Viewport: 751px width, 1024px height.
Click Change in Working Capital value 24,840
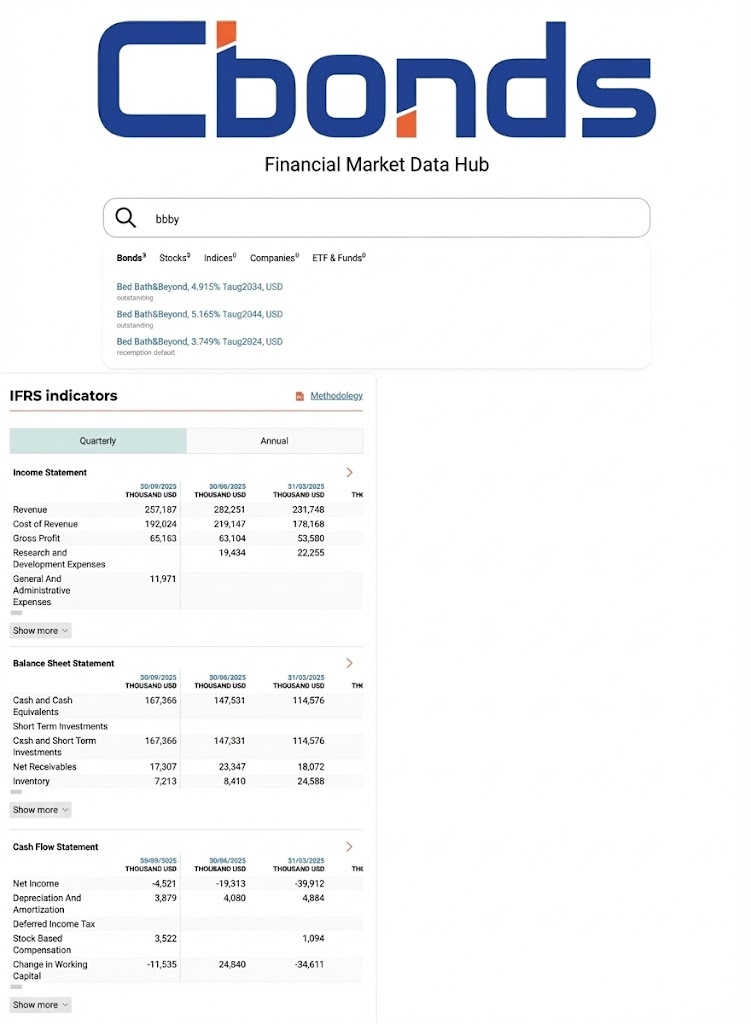point(232,965)
